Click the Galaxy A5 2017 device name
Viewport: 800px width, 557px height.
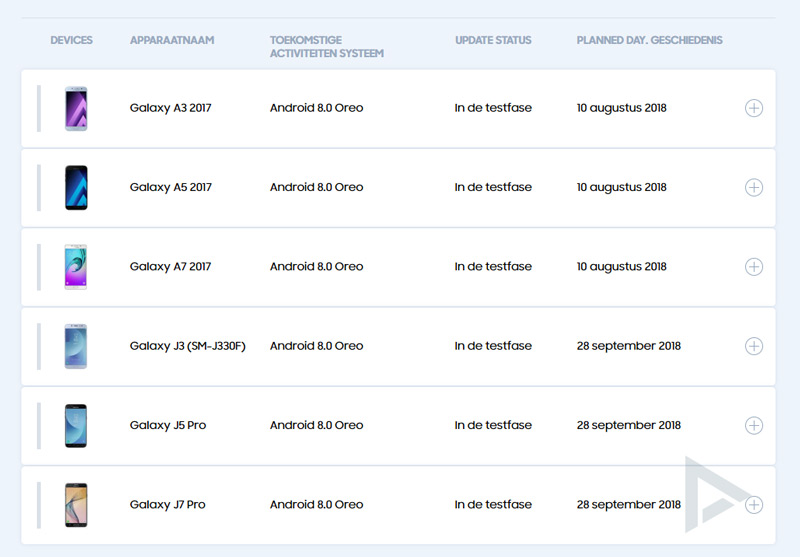pos(170,187)
